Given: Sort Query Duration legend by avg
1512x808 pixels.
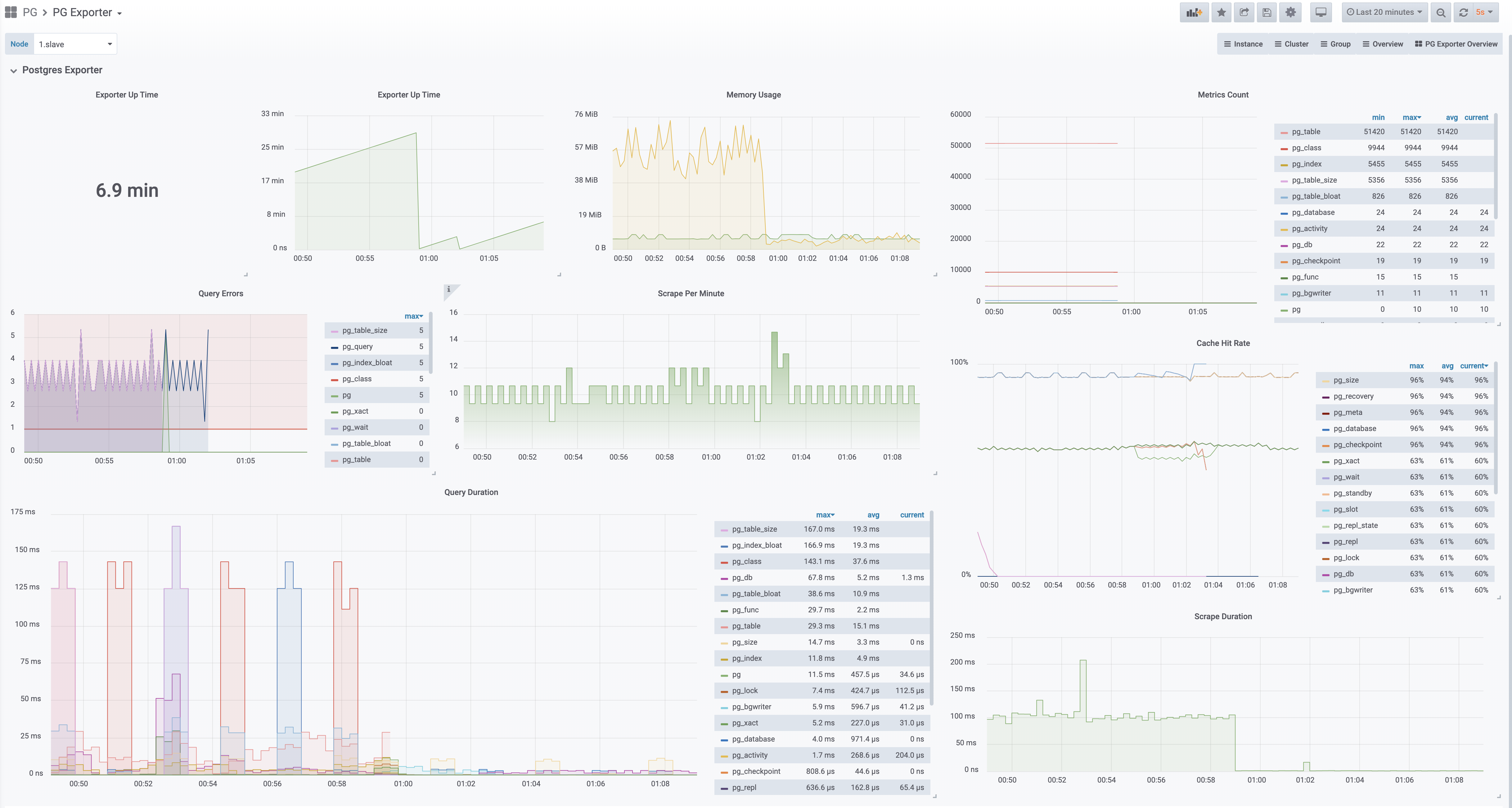Looking at the screenshot, I should point(873,515).
